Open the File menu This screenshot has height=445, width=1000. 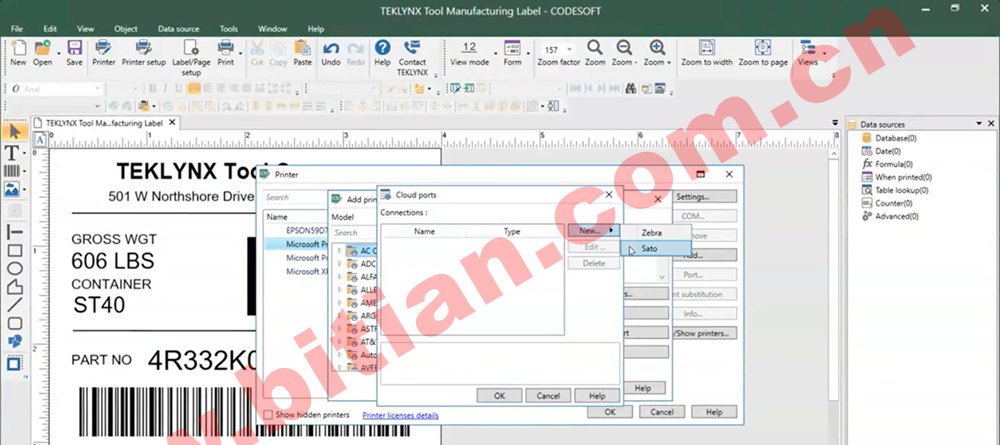(17, 29)
